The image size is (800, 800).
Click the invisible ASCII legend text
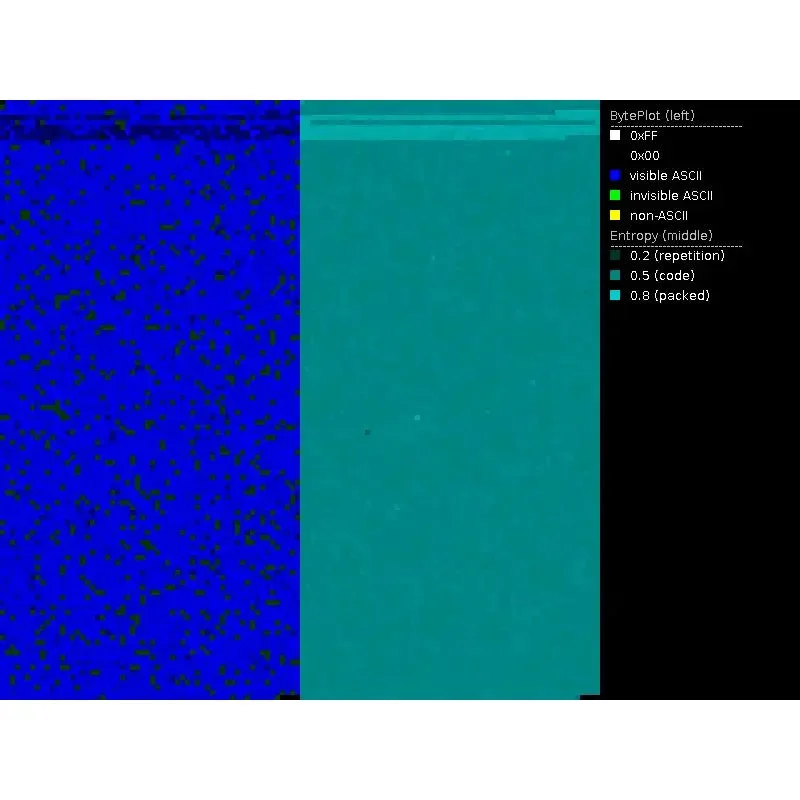click(671, 195)
